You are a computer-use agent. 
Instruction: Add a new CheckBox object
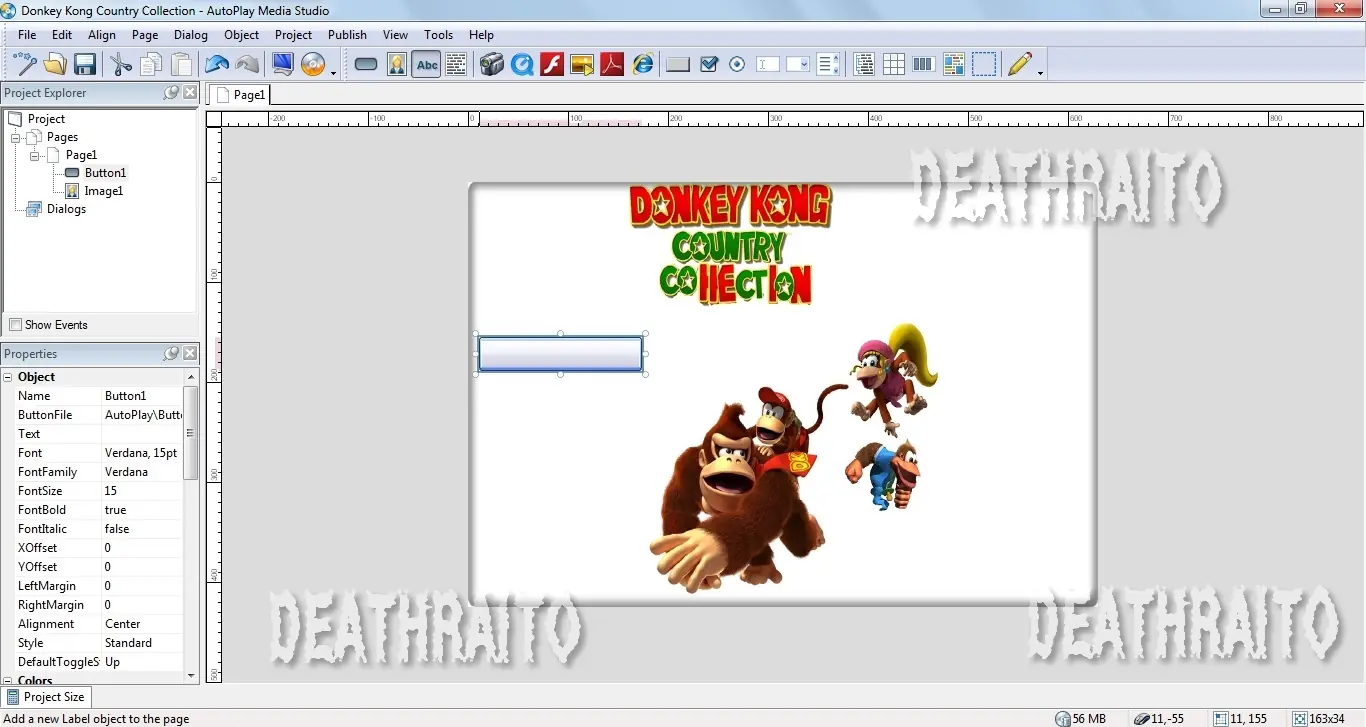709,64
